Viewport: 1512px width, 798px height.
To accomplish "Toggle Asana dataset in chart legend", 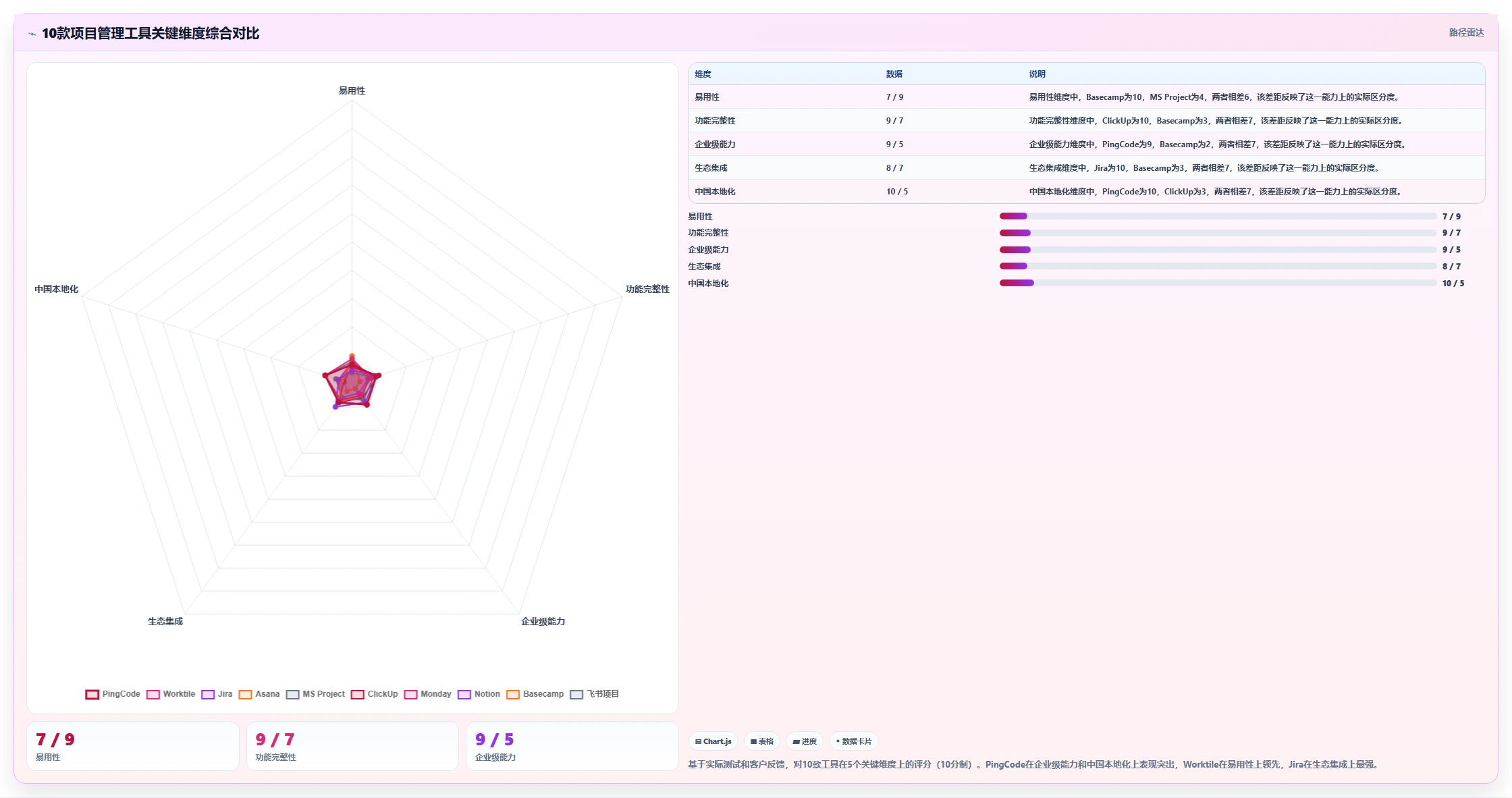I will [x=259, y=694].
